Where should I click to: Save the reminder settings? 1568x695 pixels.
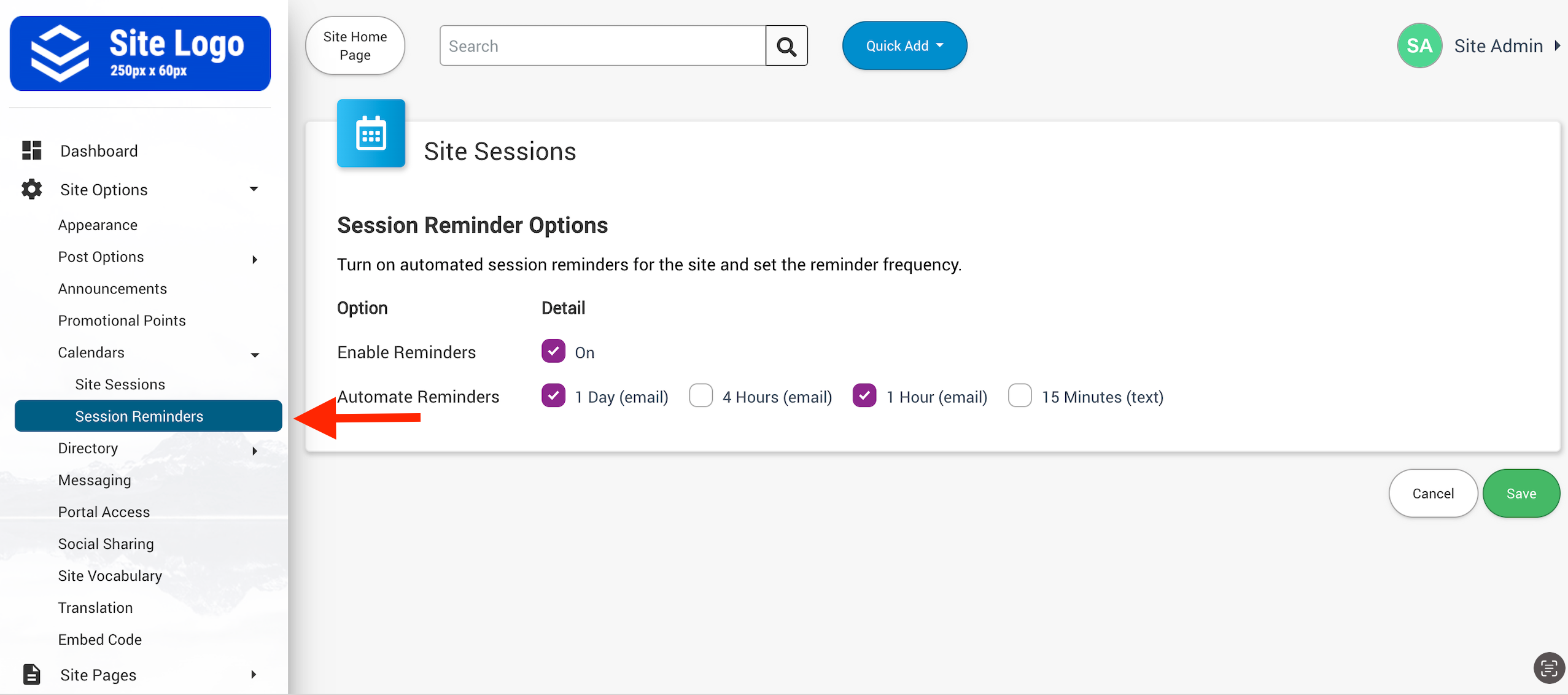point(1521,494)
